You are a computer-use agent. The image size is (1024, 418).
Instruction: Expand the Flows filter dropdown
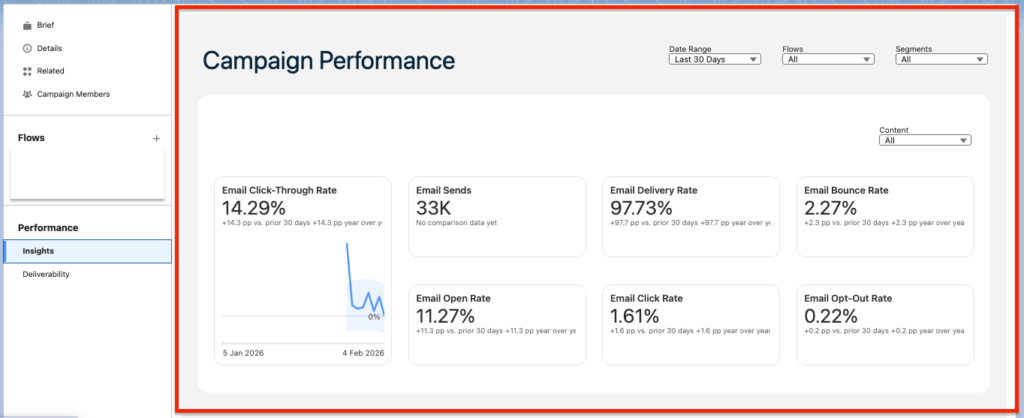point(829,59)
